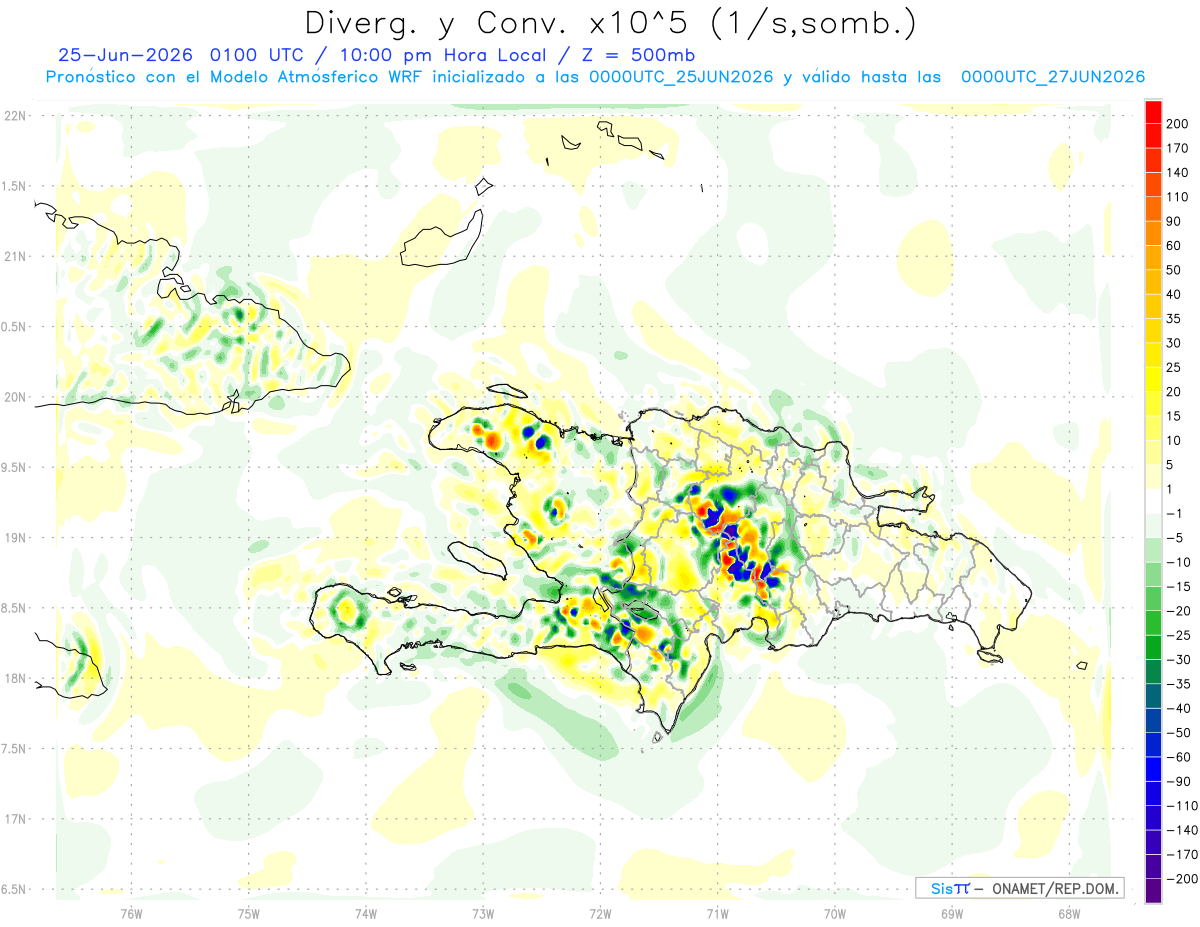Image resolution: width=1200 pixels, height=927 pixels.
Task: Click the 20N latitude label
Action: pos(15,397)
